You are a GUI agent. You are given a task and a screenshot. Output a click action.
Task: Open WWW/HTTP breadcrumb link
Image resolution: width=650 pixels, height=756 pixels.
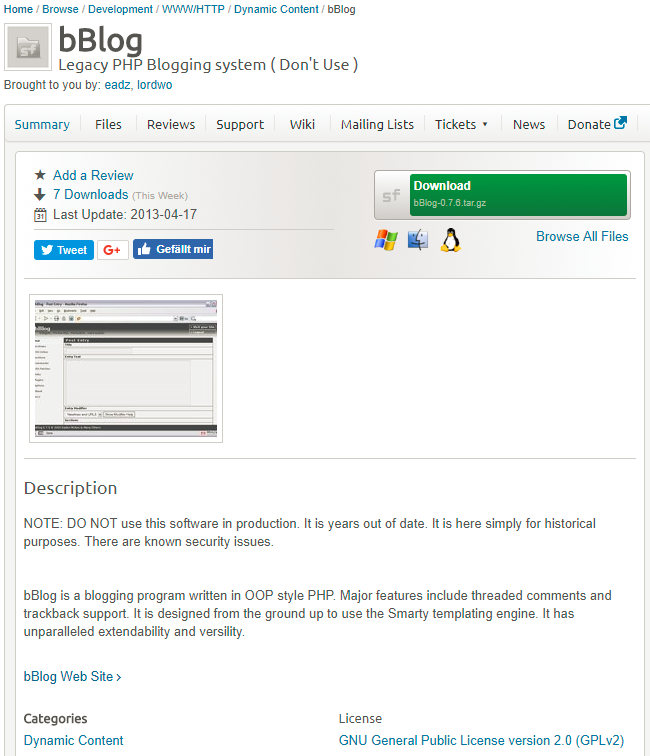[x=193, y=9]
